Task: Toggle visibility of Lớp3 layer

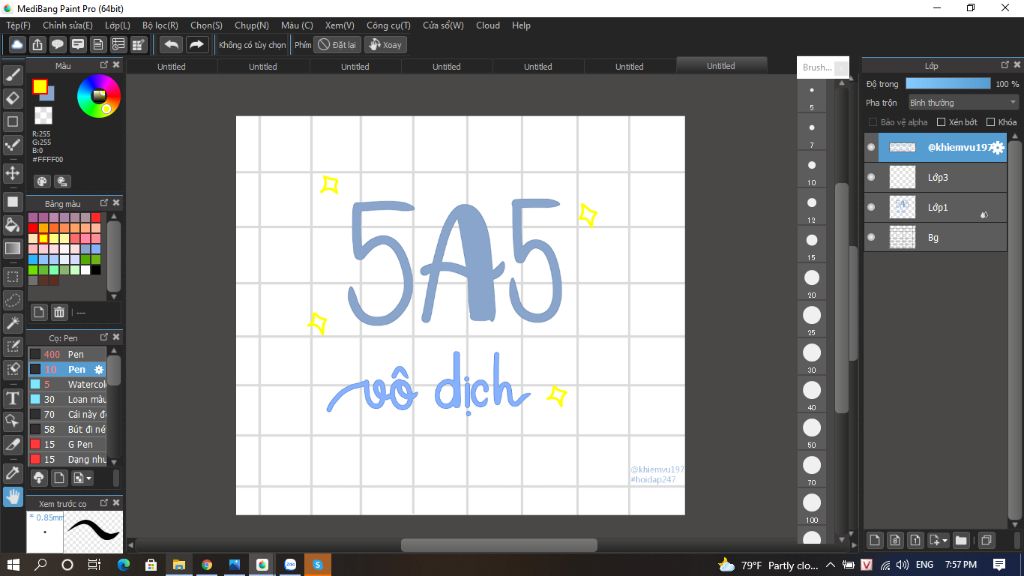Action: [x=871, y=177]
